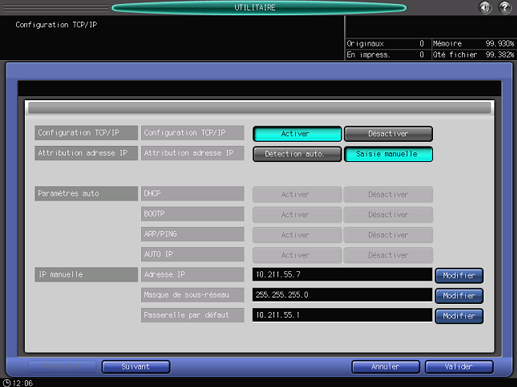Click the Mémoire 99.930% status entry
The height and width of the screenshot is (387, 517).
[473, 44]
